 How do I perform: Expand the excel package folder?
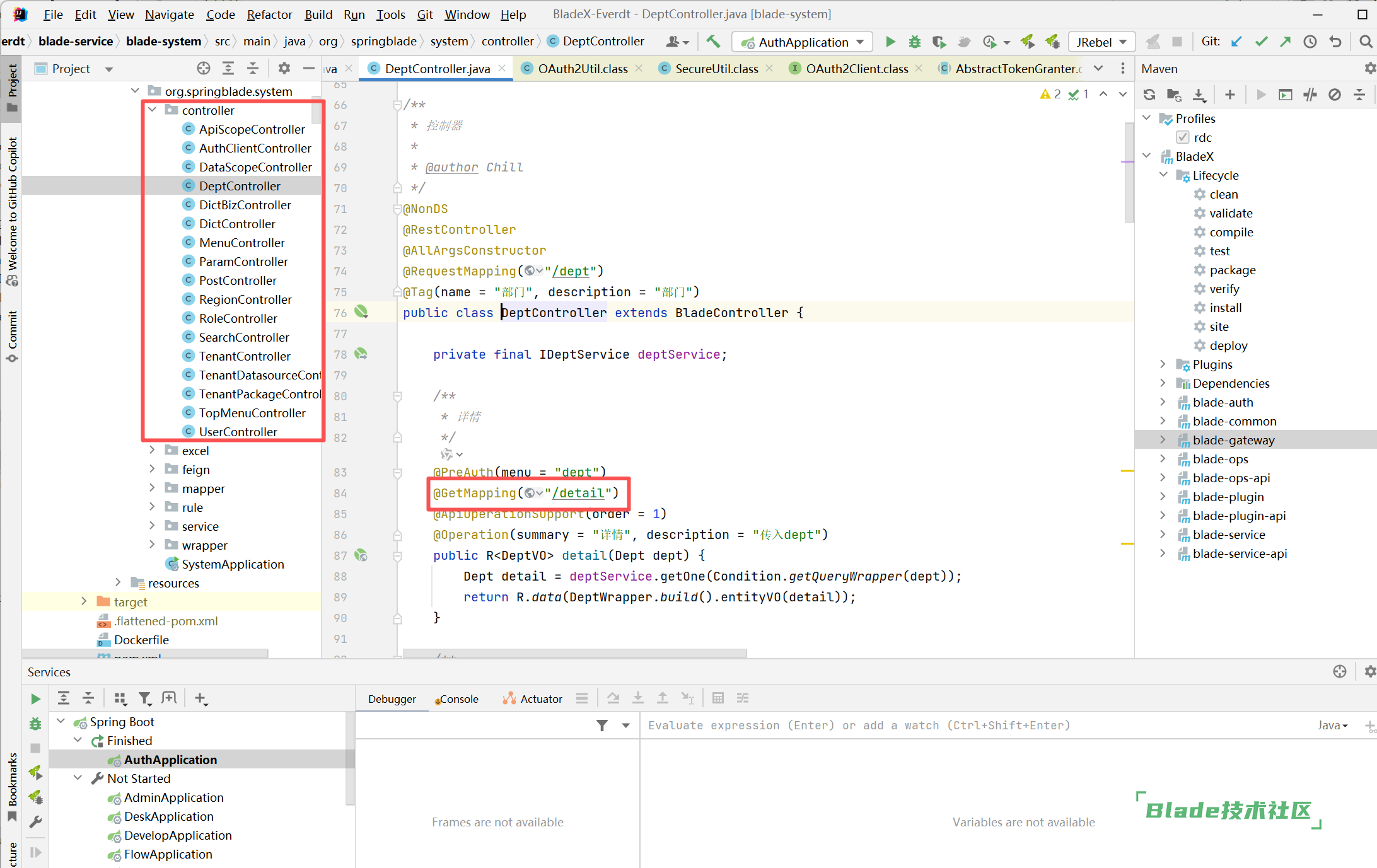click(x=152, y=450)
